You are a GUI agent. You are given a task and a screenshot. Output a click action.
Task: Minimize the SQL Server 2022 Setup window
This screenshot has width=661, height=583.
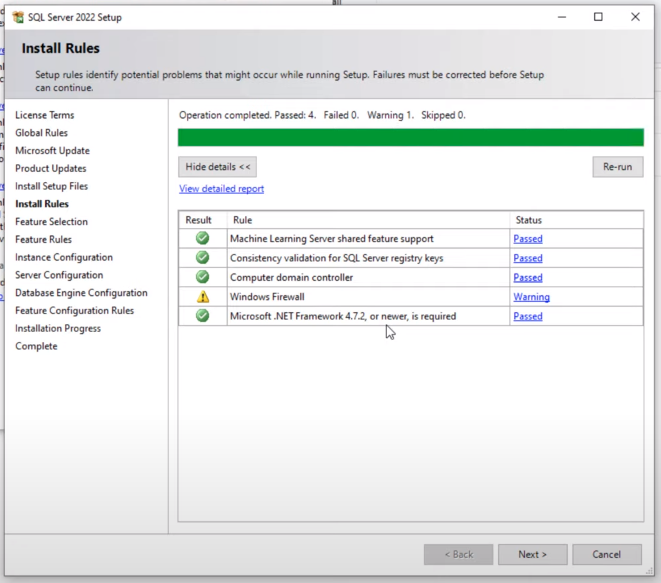coord(562,17)
